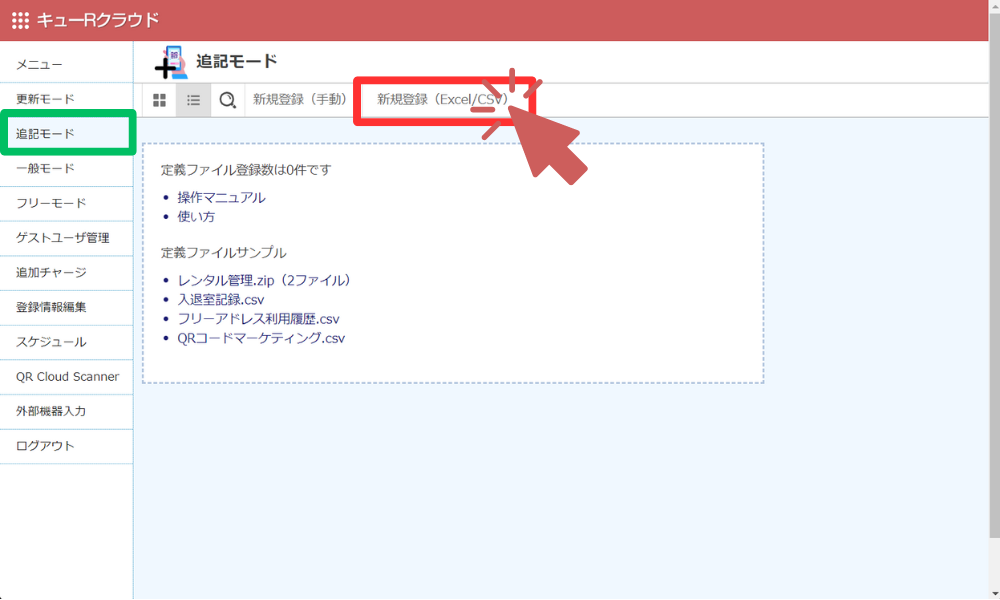Viewport: 1000px width, 600px height.
Task: Switch to tile grid view
Action: point(159,100)
